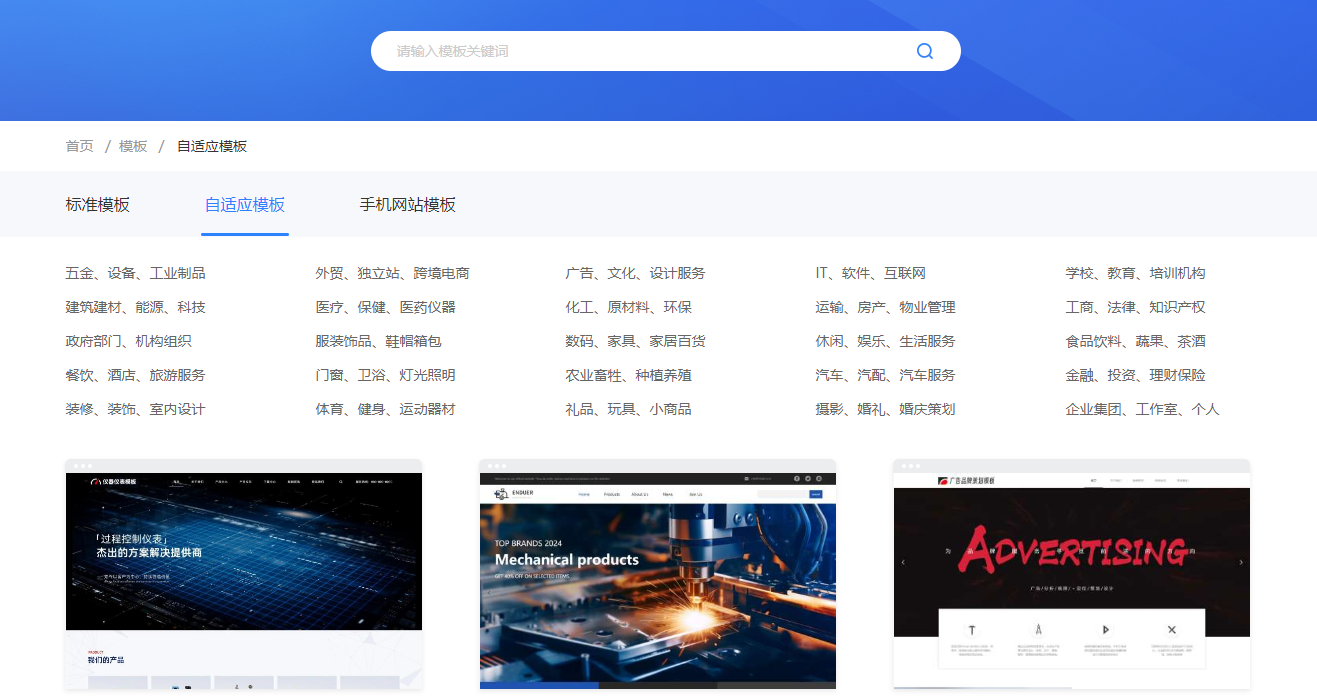Select the 金融、投资、理财保险 category

[1136, 375]
